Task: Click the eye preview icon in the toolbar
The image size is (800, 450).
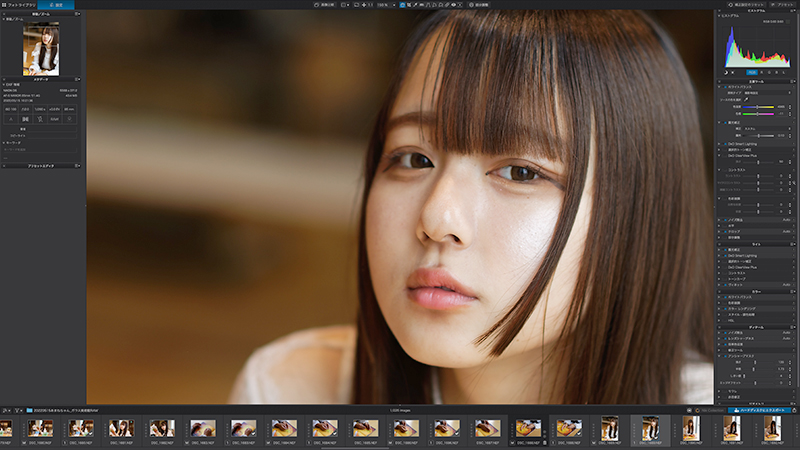Action: [x=453, y=5]
